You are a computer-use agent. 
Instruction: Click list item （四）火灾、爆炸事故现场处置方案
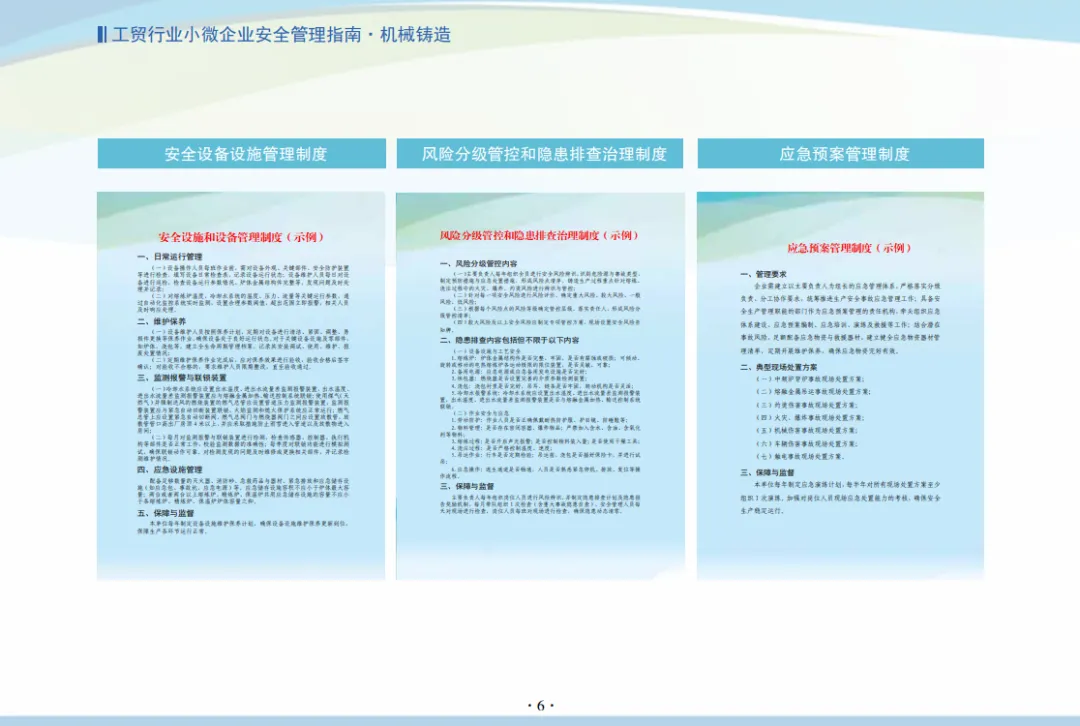(809, 417)
